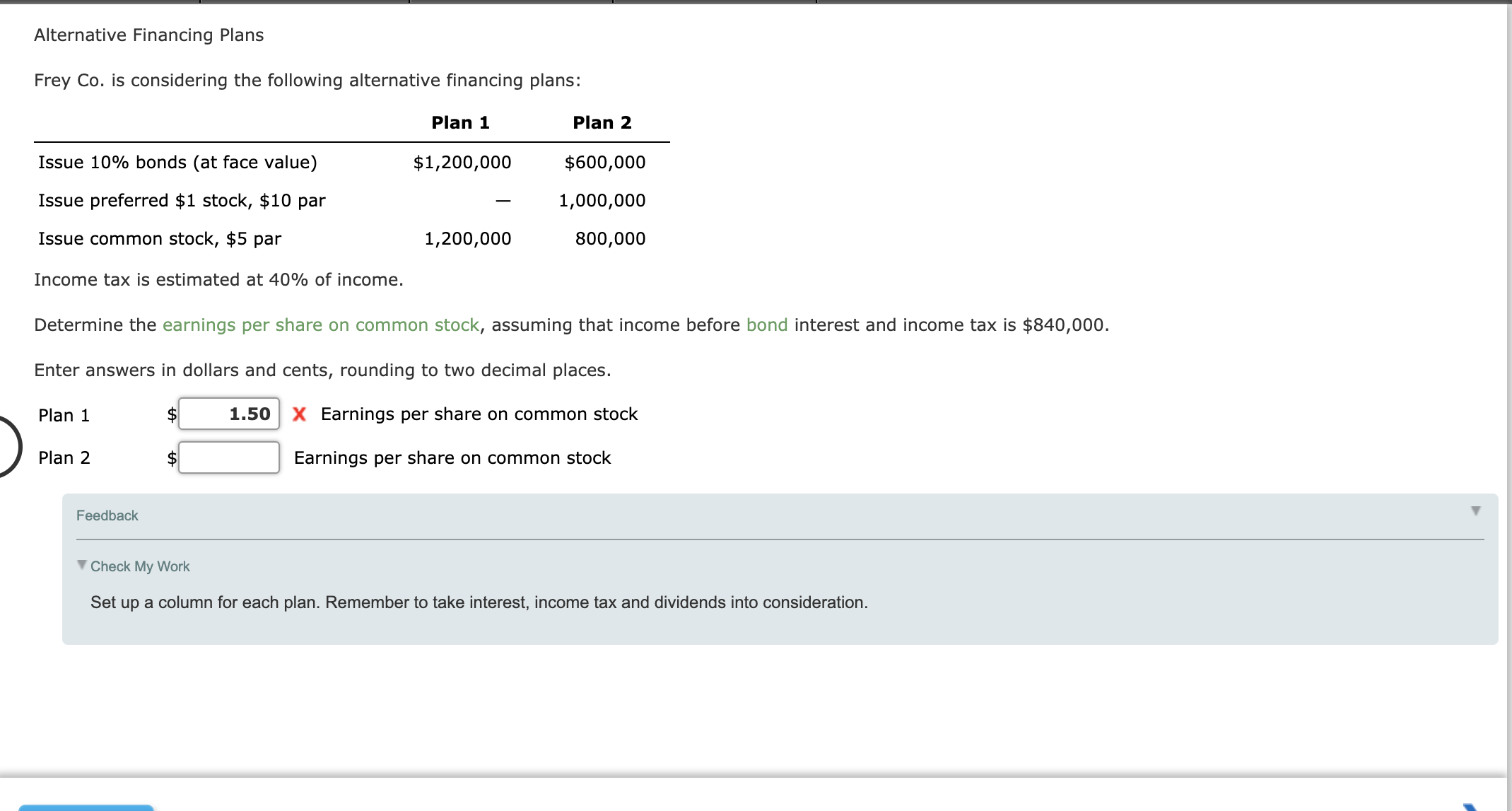Click the Check My Work label

139,566
